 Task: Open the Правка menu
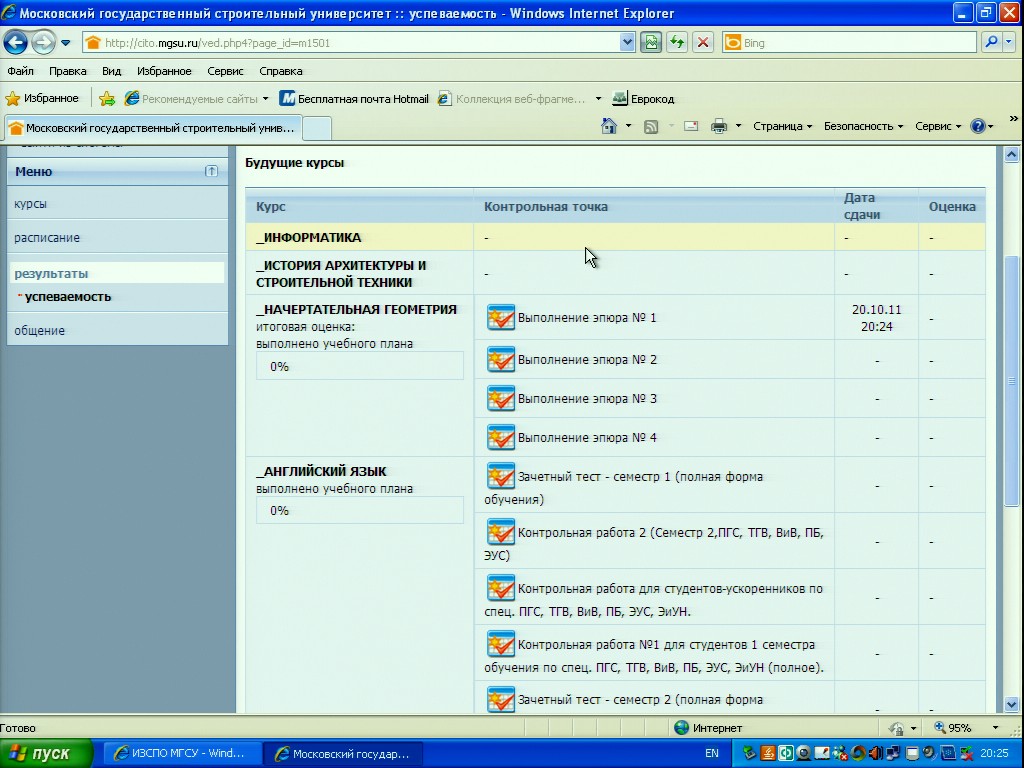coord(68,71)
